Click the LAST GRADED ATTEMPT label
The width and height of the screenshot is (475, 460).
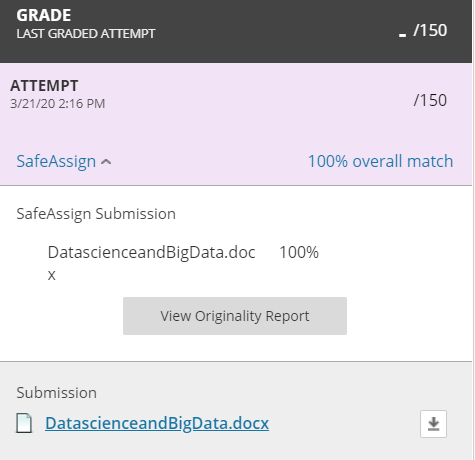click(86, 34)
